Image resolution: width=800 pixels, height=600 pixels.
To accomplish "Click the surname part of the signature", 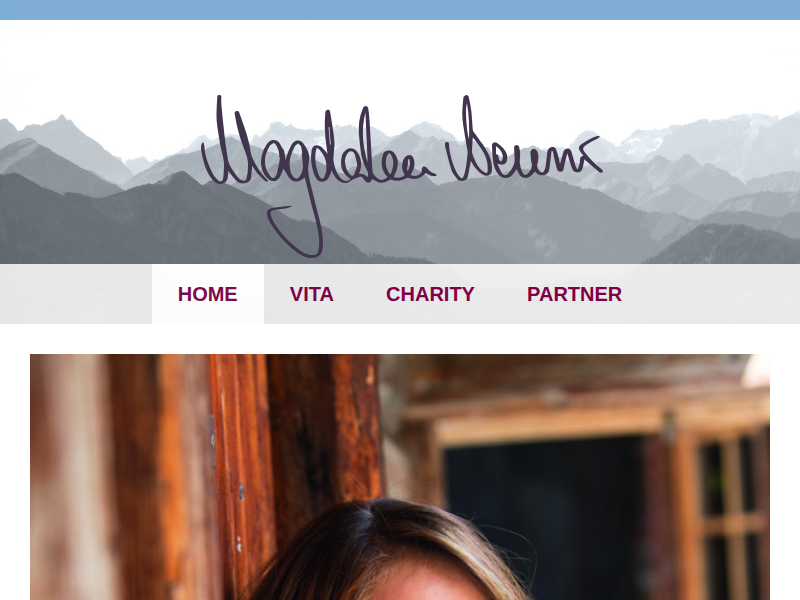I will tap(523, 140).
